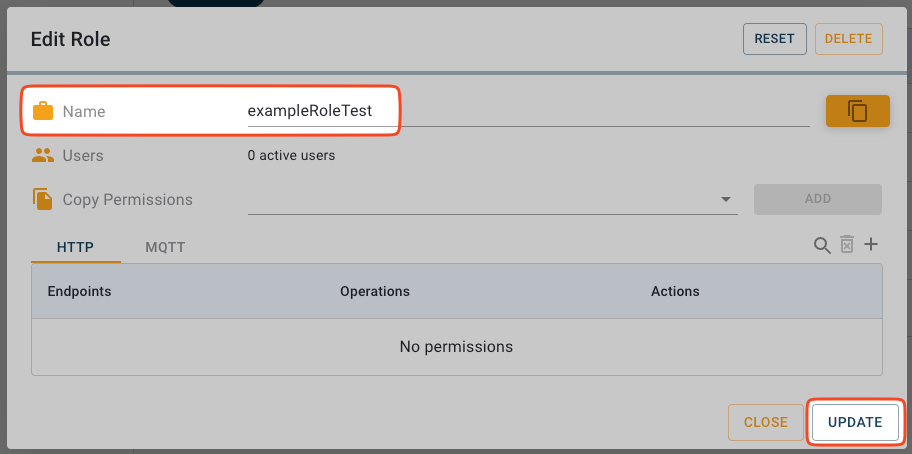The height and width of the screenshot is (454, 912).
Task: Save changes with the UPDATE button
Action: [x=855, y=422]
